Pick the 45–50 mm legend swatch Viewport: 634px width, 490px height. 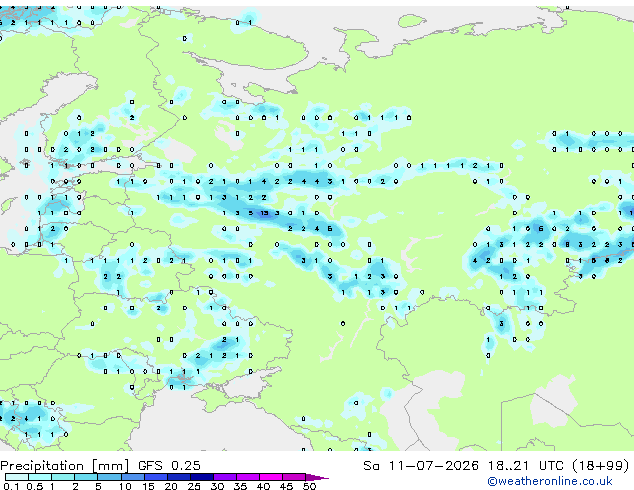coord(294,477)
